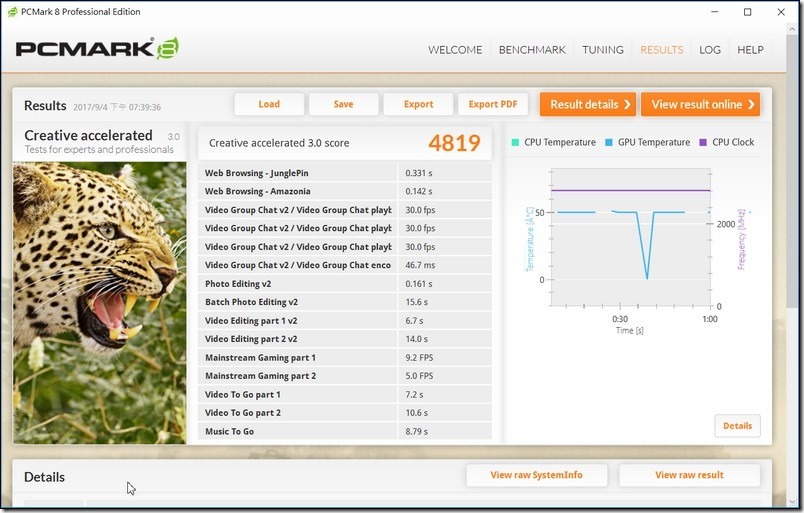Click the 4819 score value
Image resolution: width=804 pixels, height=513 pixels.
coord(454,143)
